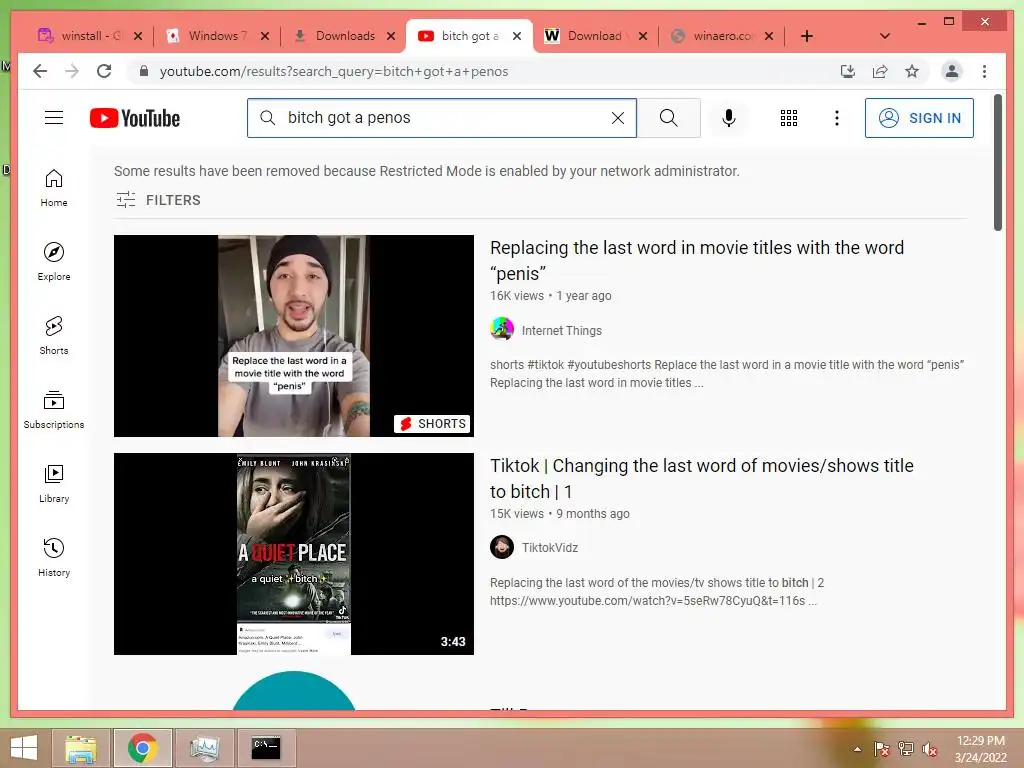The width and height of the screenshot is (1024, 768).
Task: Open 'Tiktok | Changing the last word' title
Action: (701, 479)
